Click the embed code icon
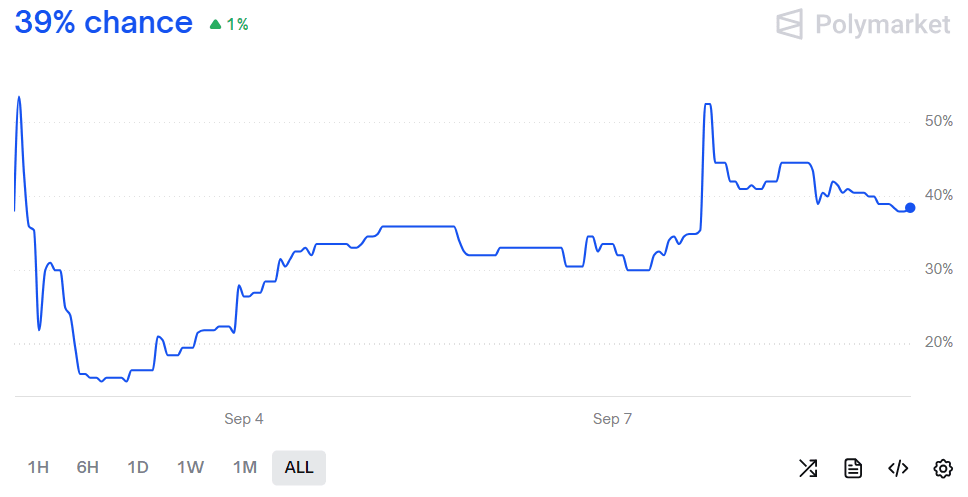 point(898,468)
